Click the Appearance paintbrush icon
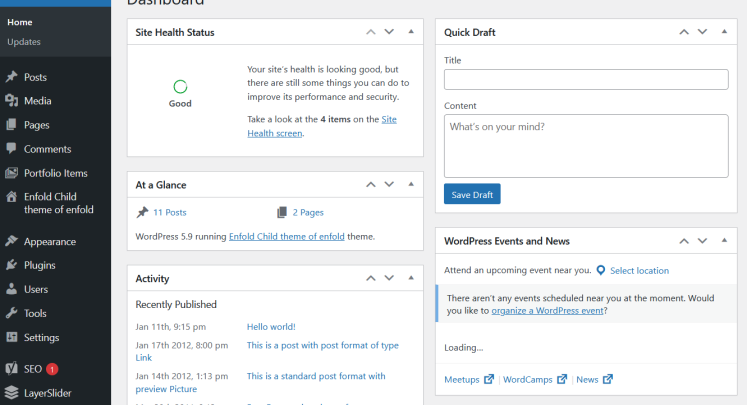The height and width of the screenshot is (405, 747). (x=11, y=241)
